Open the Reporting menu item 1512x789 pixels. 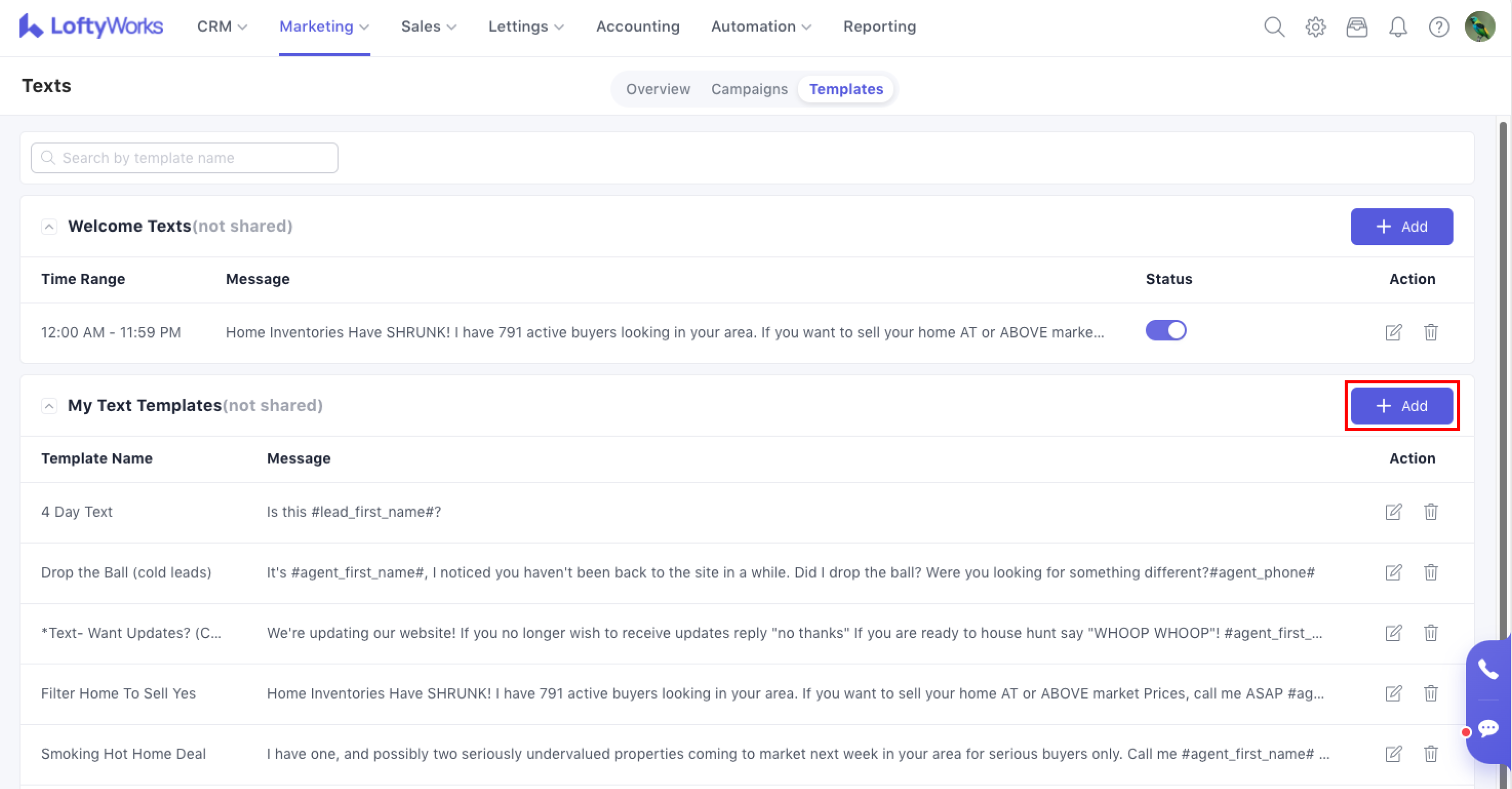879,27
